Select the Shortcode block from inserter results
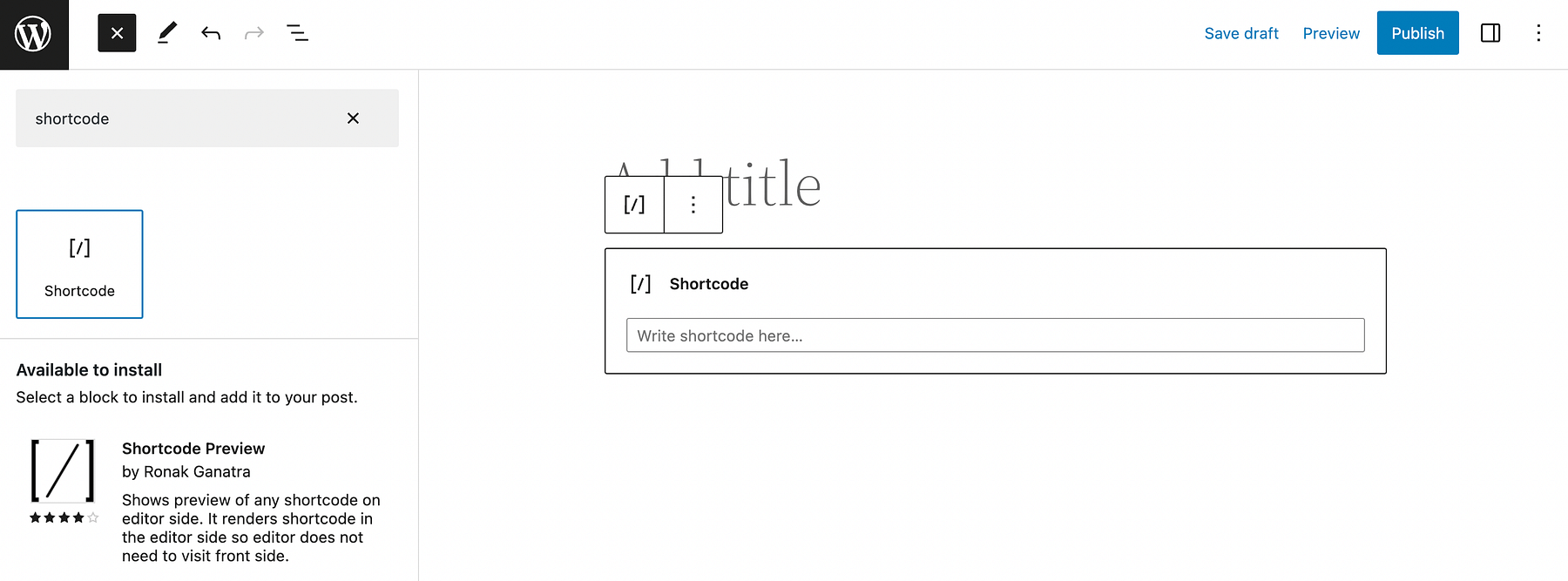1568x581 pixels. [79, 264]
